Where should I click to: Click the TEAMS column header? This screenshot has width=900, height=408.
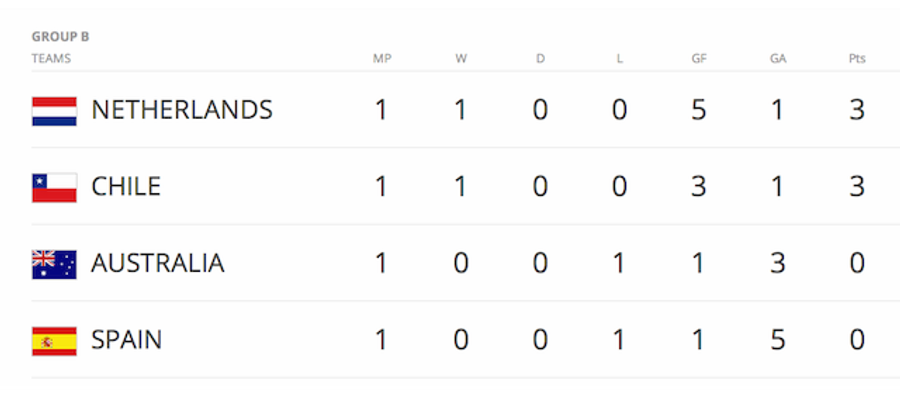click(51, 59)
